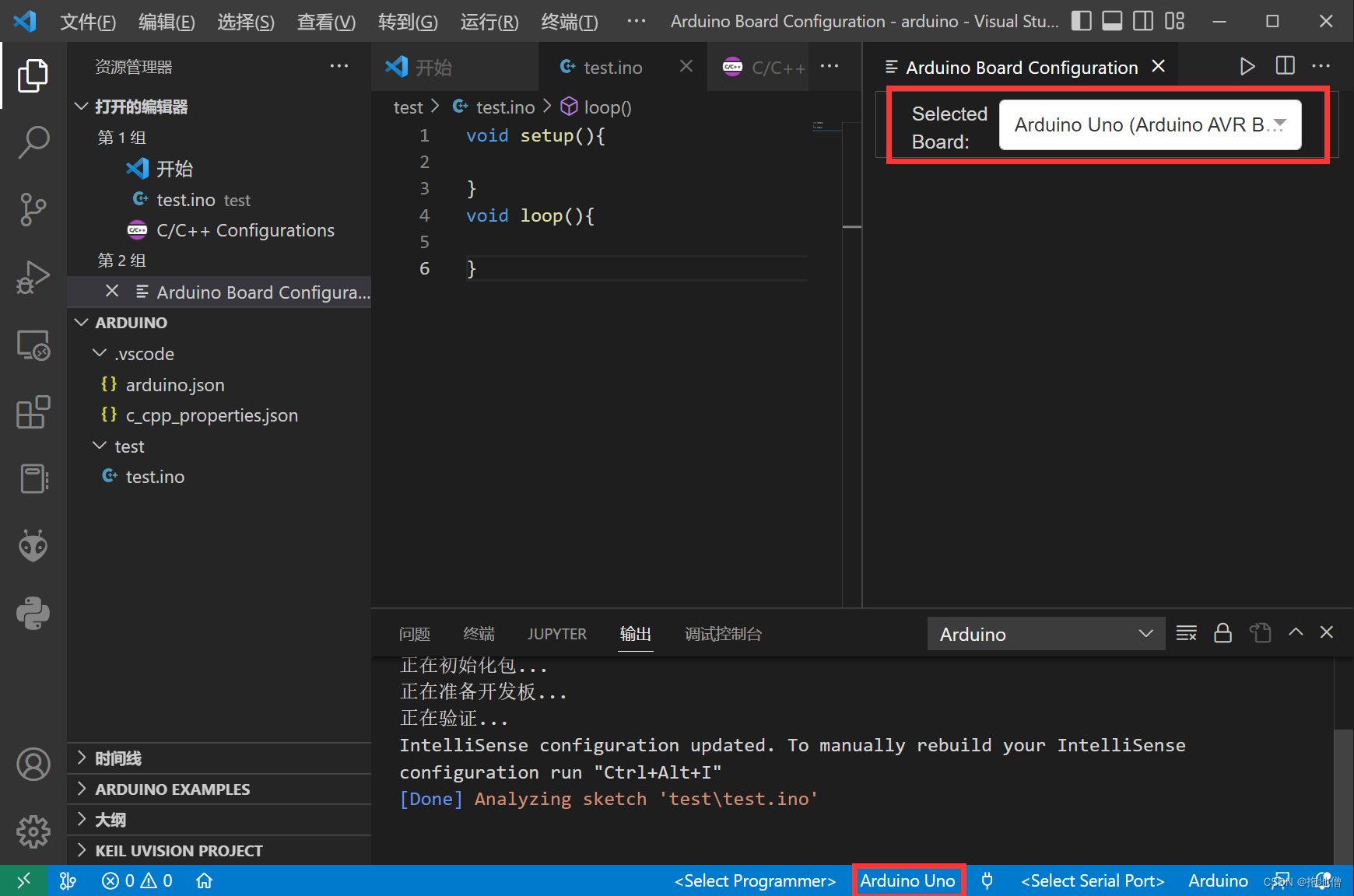The height and width of the screenshot is (896, 1354).
Task: Toggle primary side bar layout button
Action: click(x=1081, y=21)
